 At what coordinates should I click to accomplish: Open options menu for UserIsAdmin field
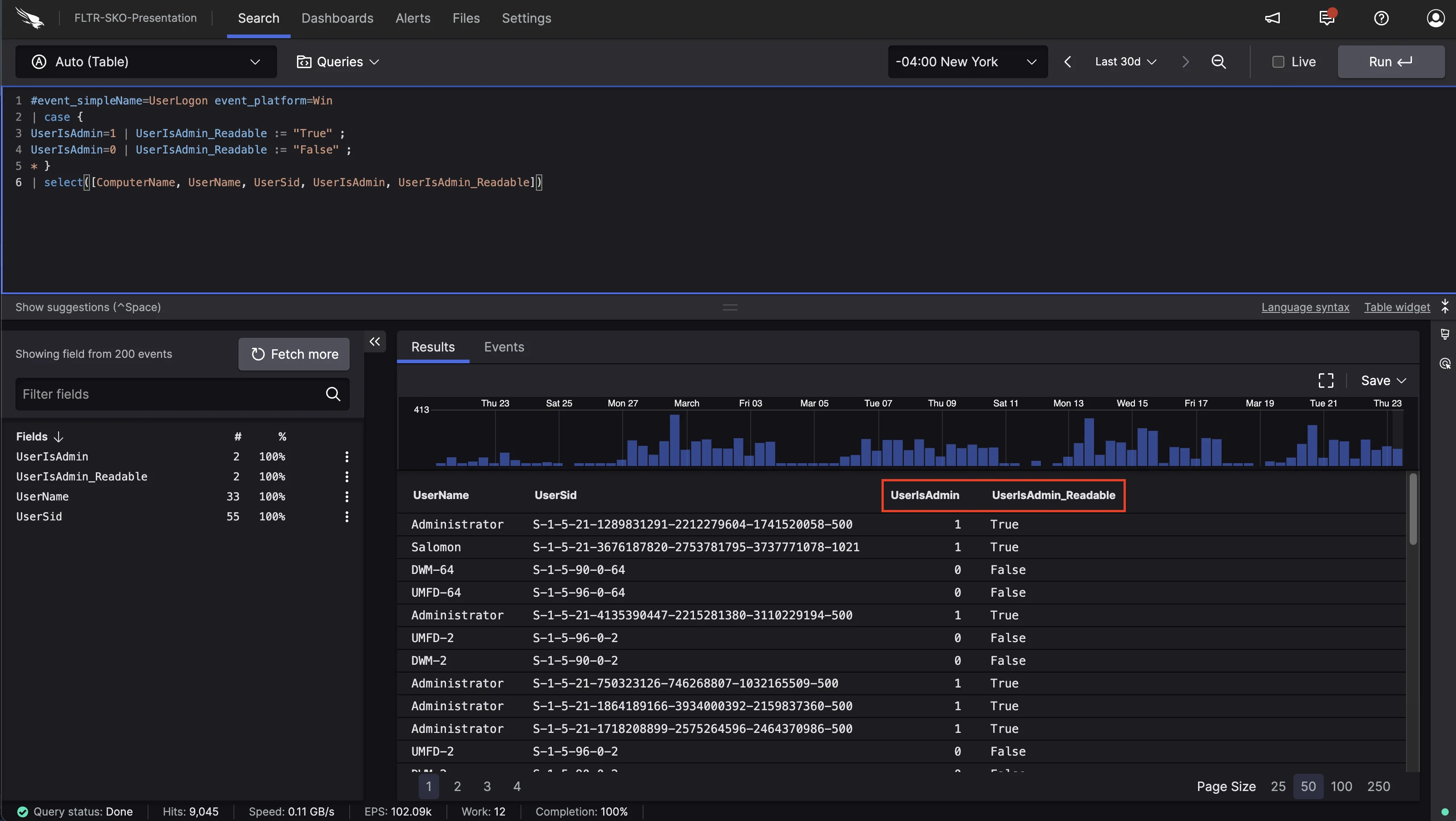[347, 456]
